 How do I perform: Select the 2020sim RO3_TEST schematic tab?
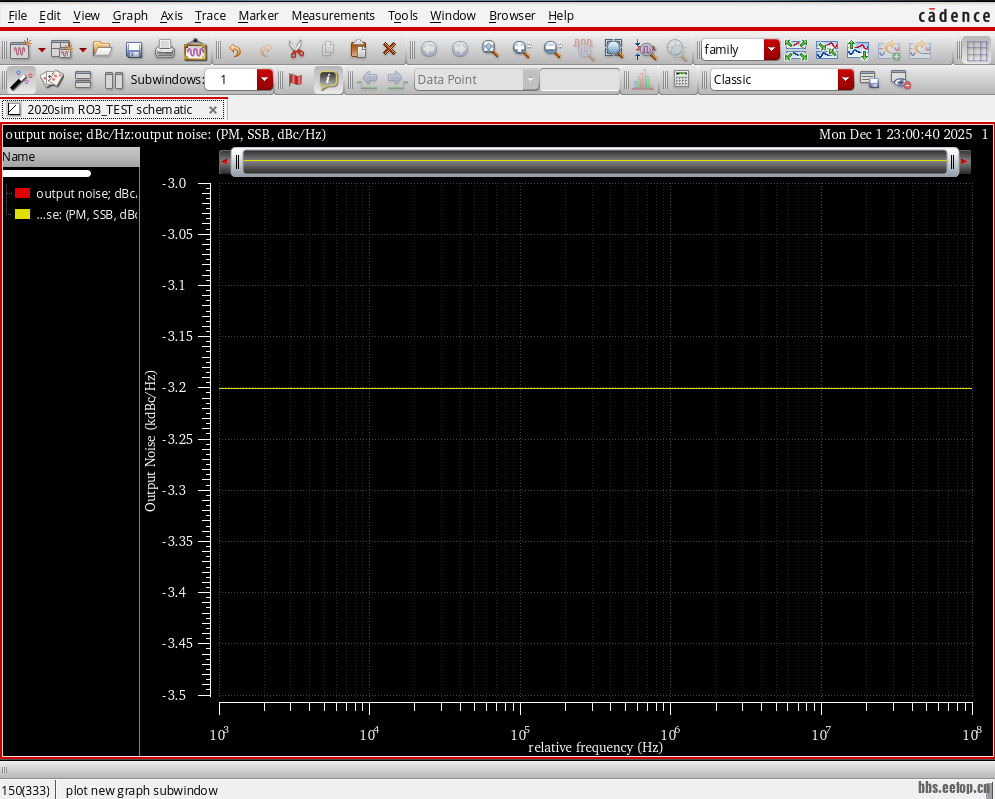[109, 110]
